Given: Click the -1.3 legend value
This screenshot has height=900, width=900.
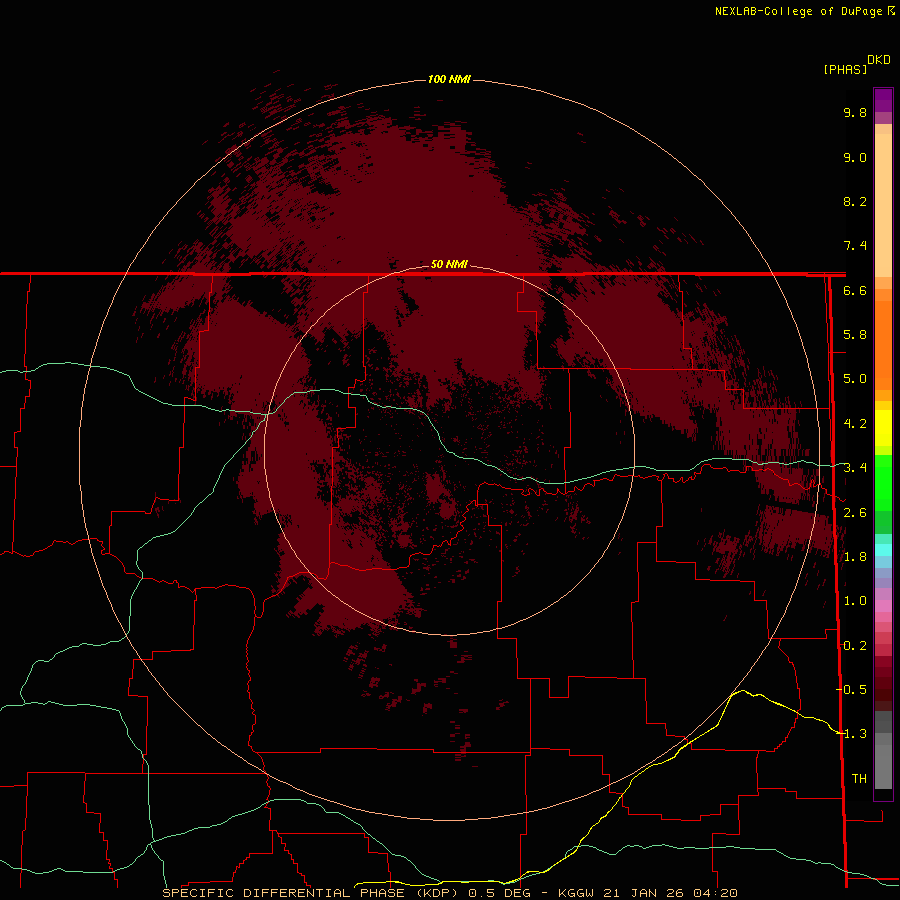Looking at the screenshot, I should point(851,734).
